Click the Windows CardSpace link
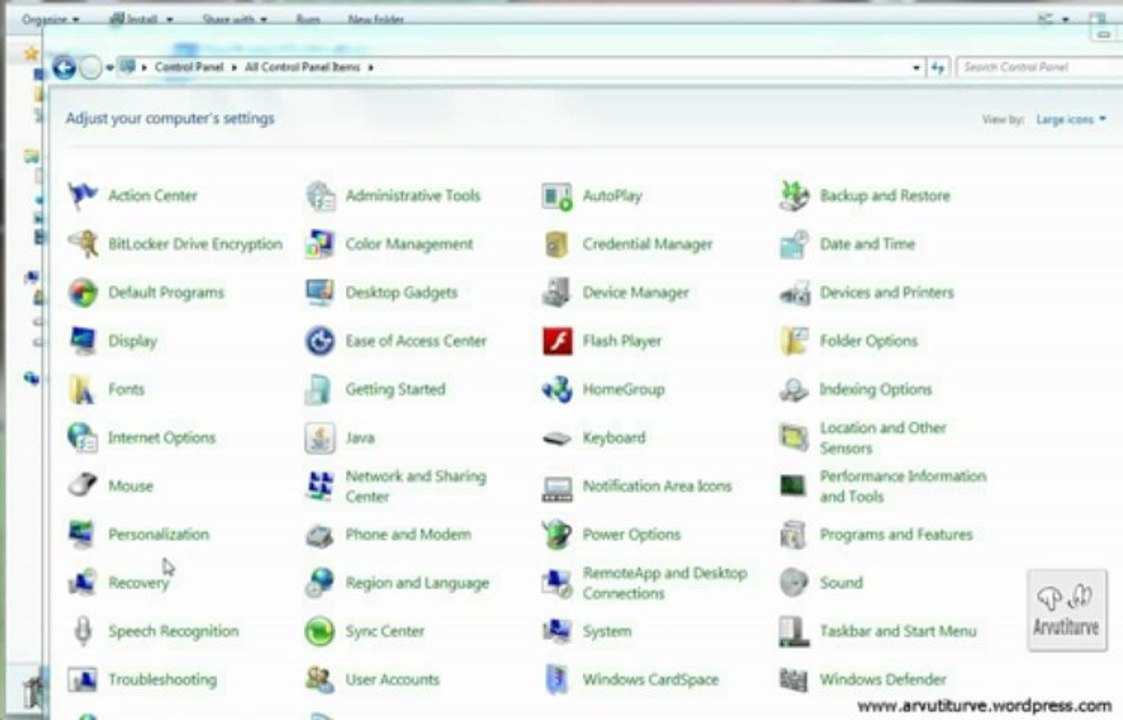The width and height of the screenshot is (1123, 720). point(650,679)
